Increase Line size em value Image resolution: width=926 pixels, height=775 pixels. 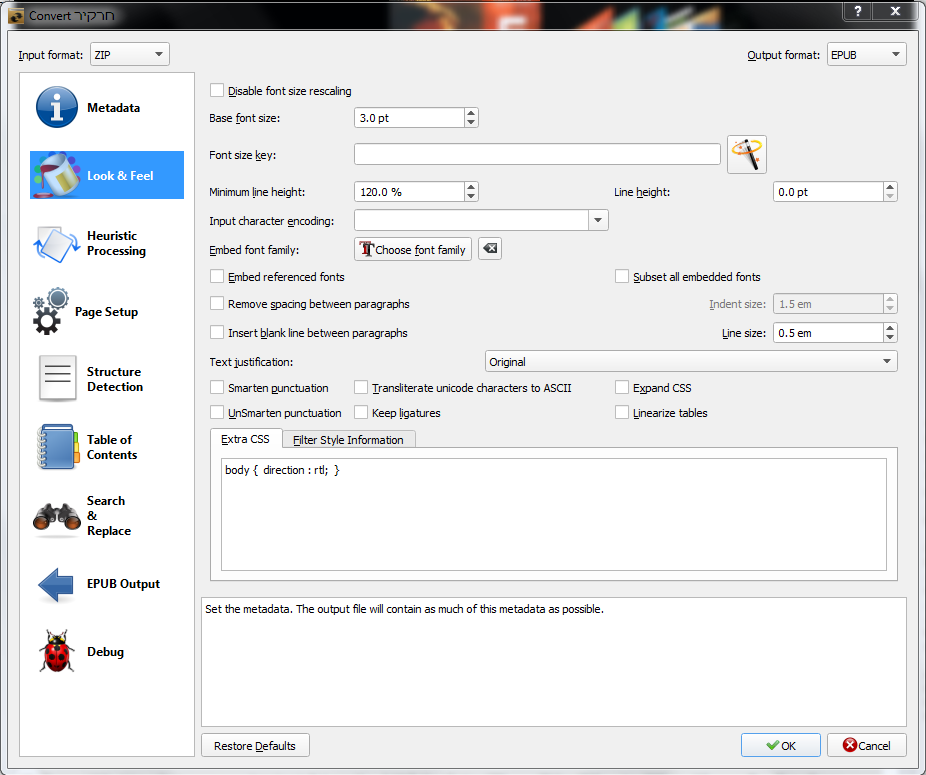pyautogui.click(x=890, y=328)
